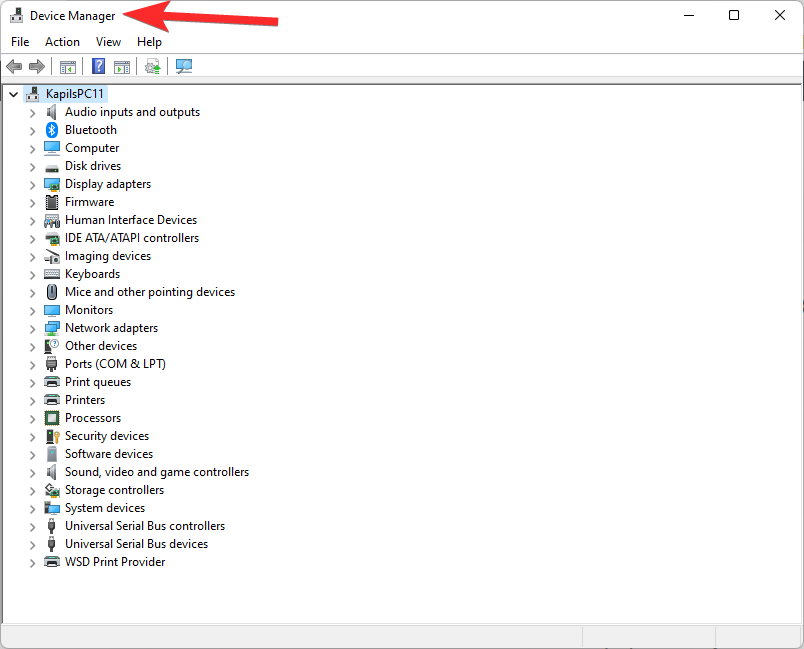Click the Imaging devices camera icon

tap(52, 256)
